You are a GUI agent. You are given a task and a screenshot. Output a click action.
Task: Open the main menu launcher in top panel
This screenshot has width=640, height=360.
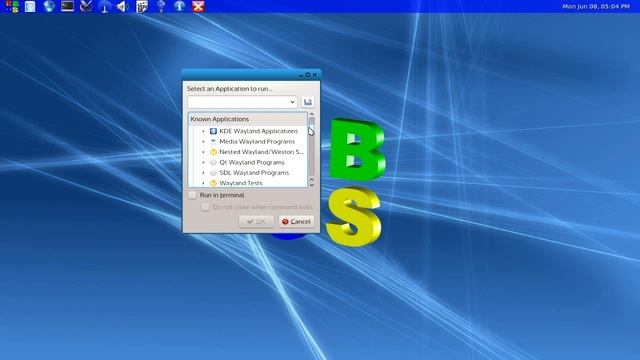12,6
